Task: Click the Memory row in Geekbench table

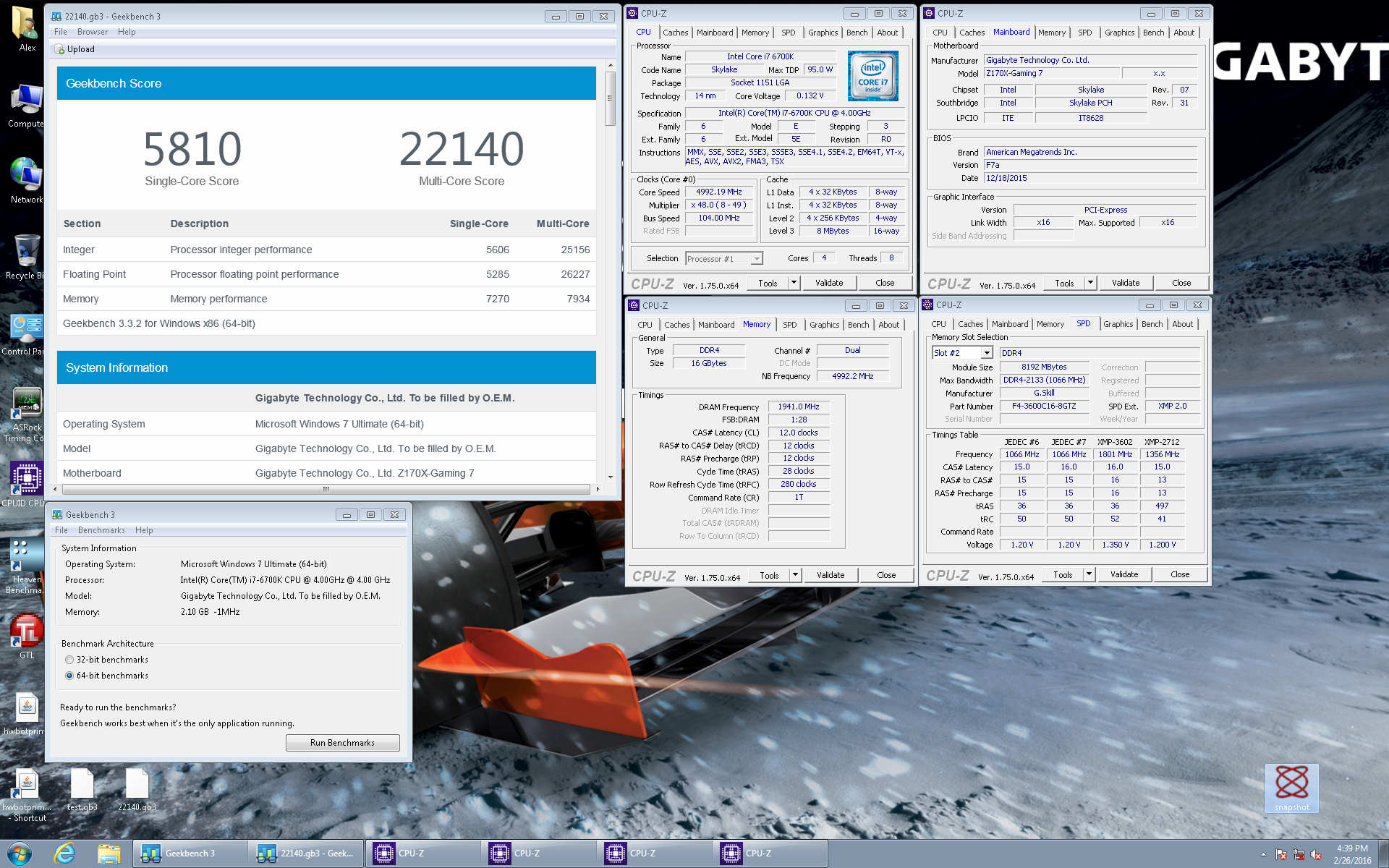Action: pos(326,299)
